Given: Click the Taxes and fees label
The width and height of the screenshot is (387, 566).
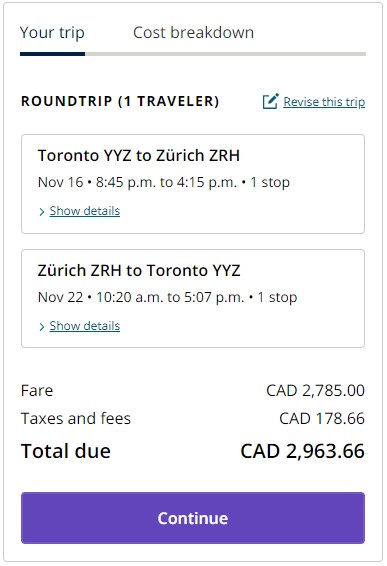Looking at the screenshot, I should tap(76, 418).
